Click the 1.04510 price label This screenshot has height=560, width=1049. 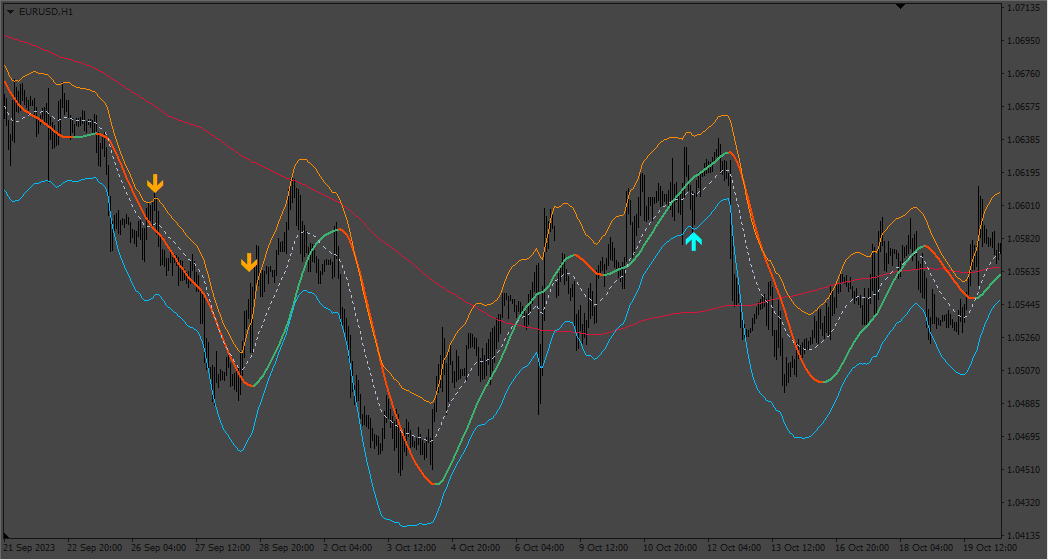coord(1024,470)
